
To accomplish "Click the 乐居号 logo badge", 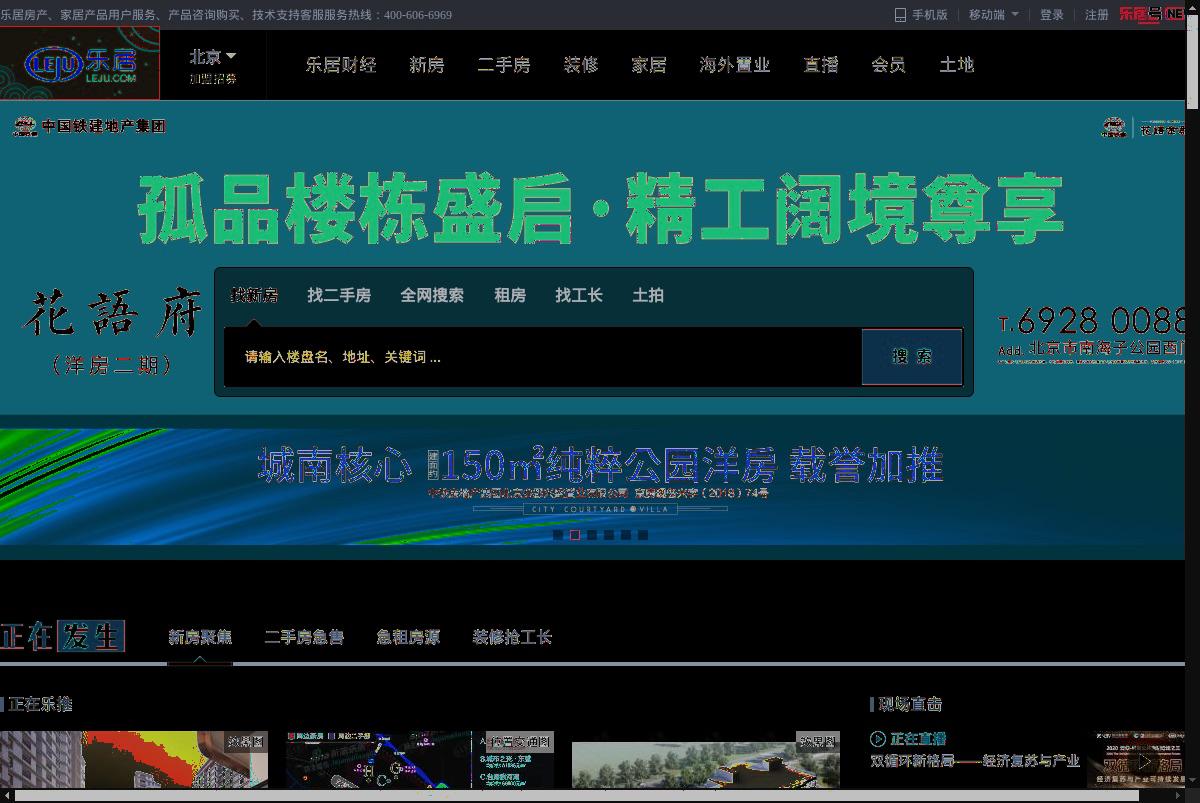I will pos(1151,14).
